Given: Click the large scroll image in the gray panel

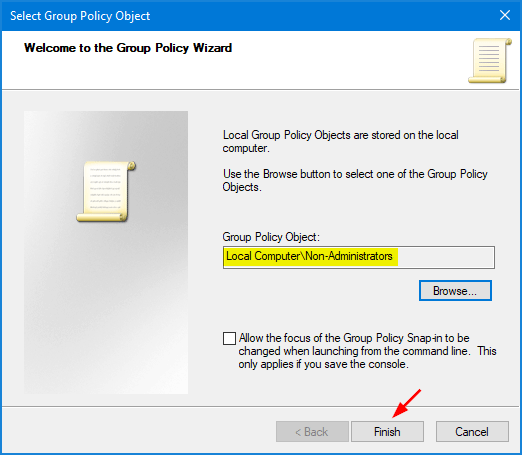Looking at the screenshot, I should (106, 192).
